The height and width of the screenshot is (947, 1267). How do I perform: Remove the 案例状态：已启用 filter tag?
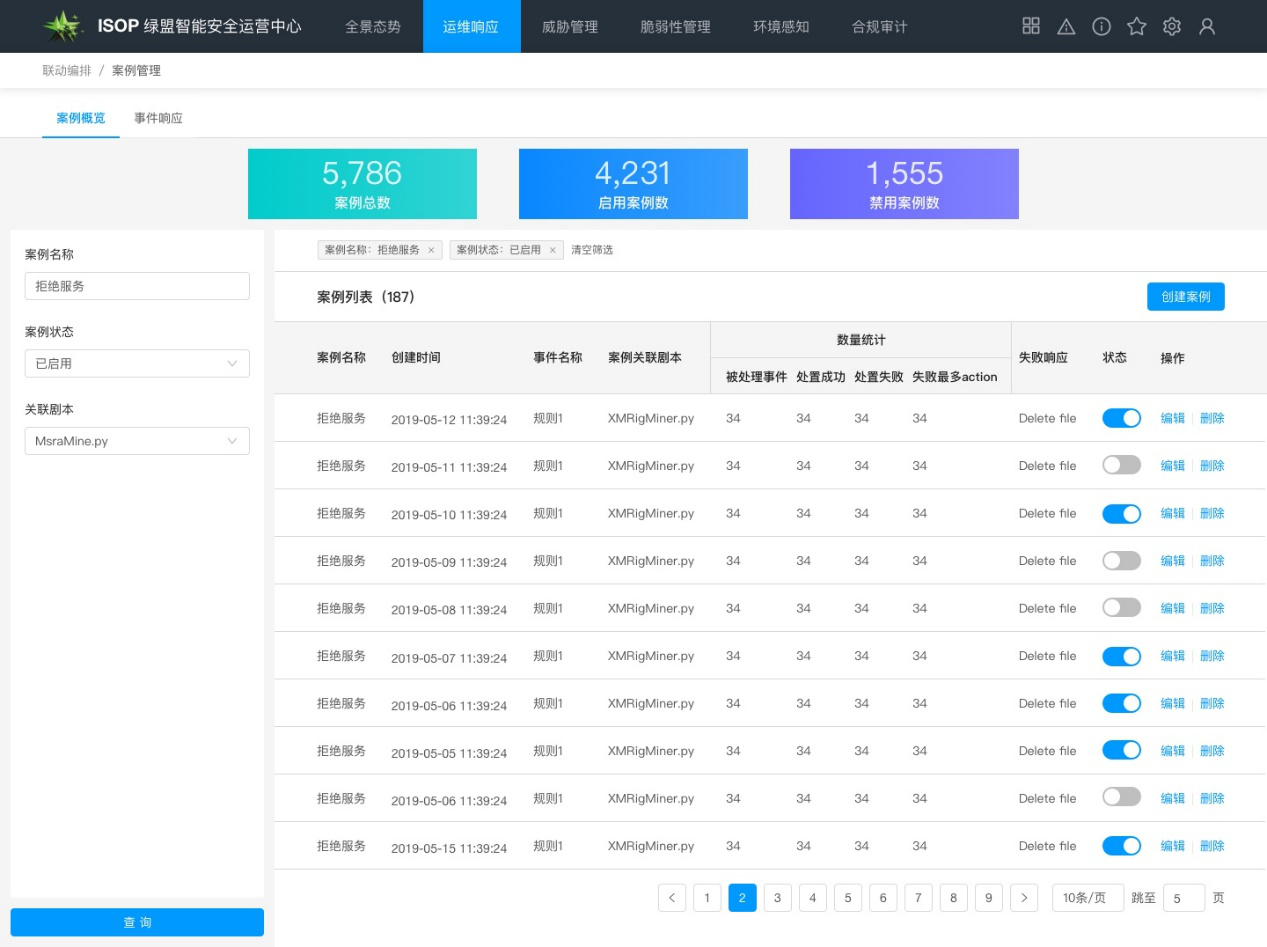pos(552,250)
